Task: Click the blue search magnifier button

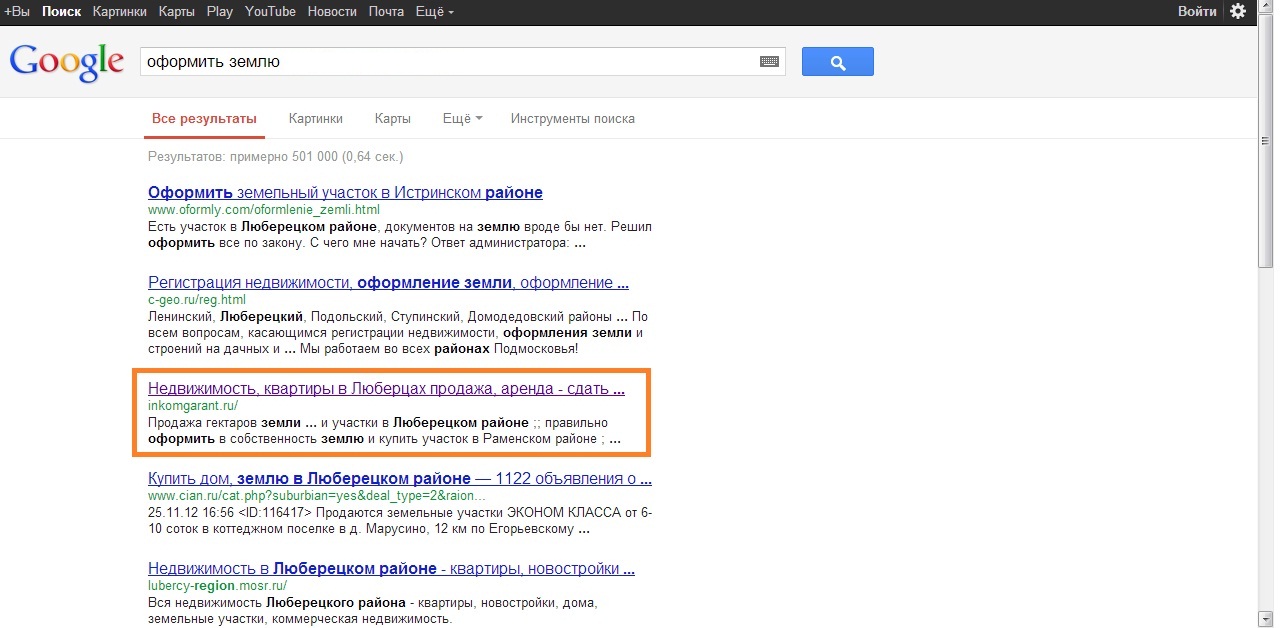Action: click(x=838, y=62)
